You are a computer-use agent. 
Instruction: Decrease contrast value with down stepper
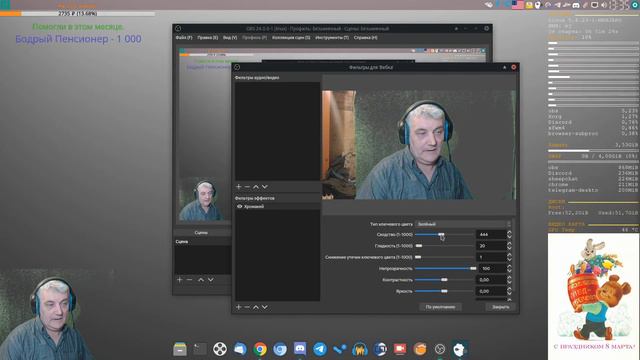pos(509,282)
